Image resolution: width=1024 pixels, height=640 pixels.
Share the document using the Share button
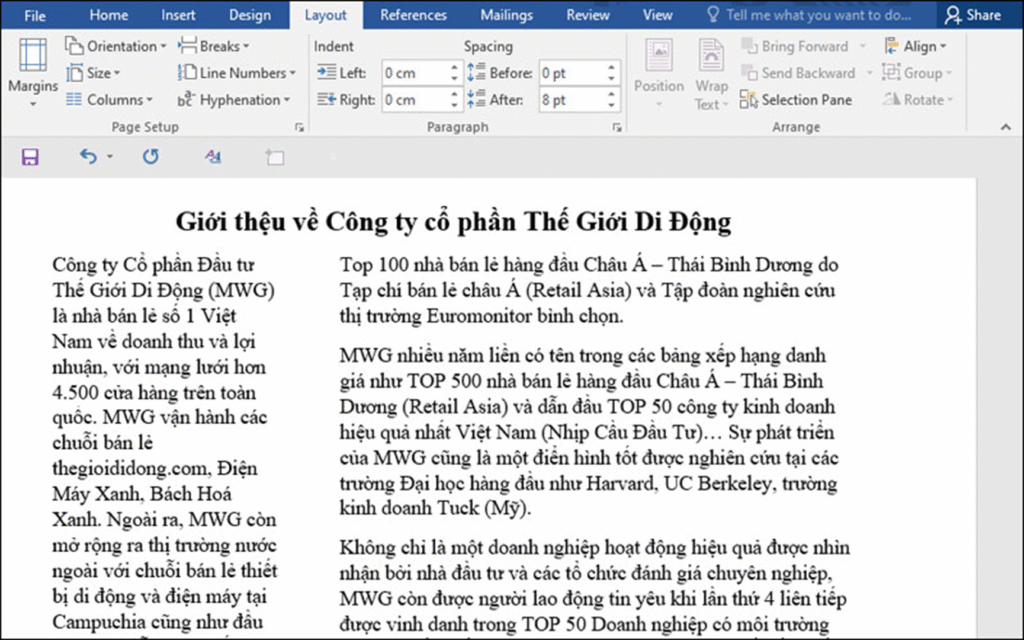click(x=972, y=15)
